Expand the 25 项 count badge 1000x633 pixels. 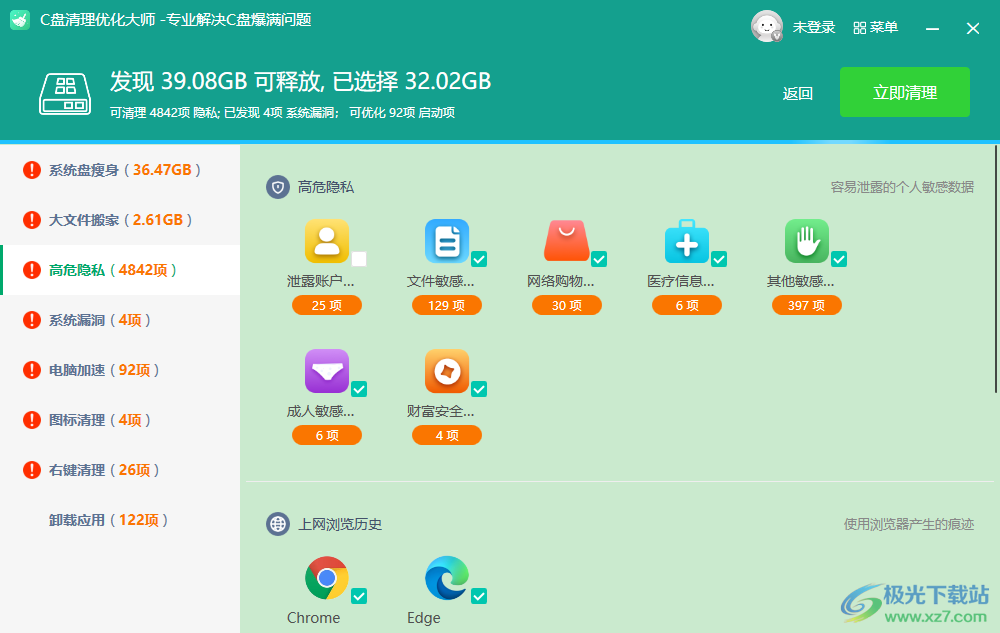pos(326,305)
